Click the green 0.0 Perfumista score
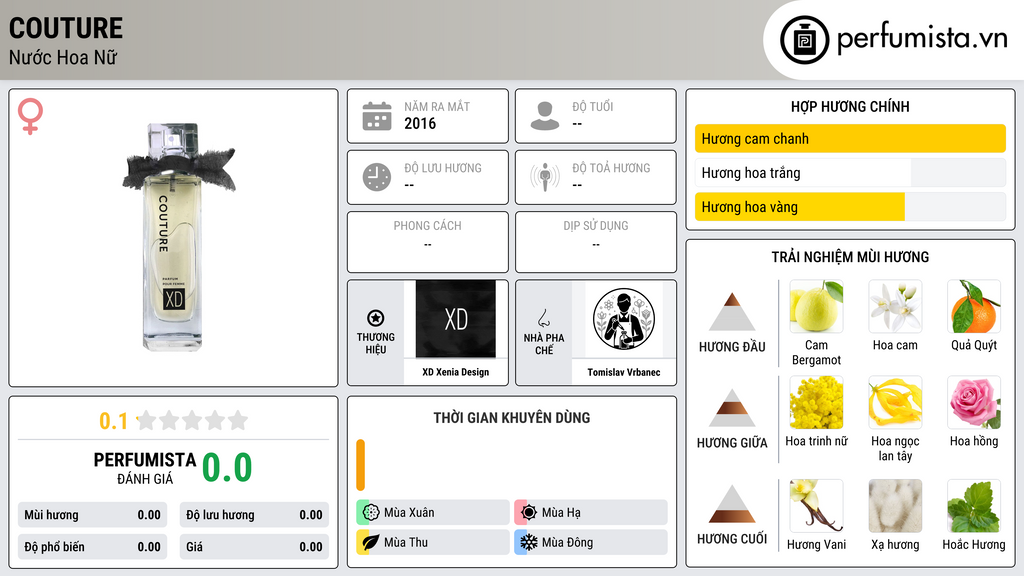 coord(227,467)
